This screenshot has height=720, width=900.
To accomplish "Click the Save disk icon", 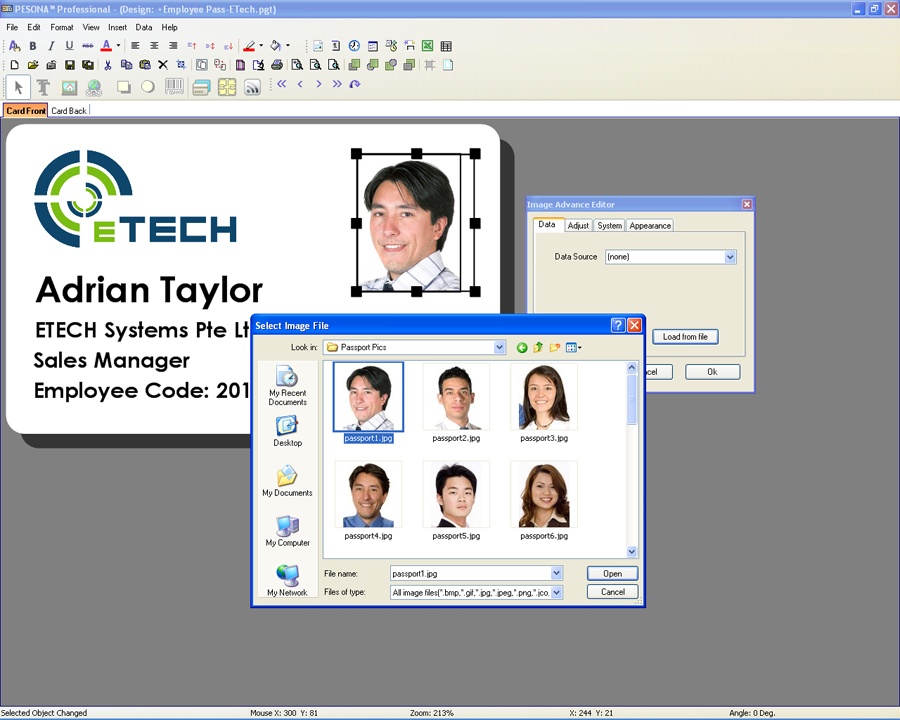I will tap(70, 65).
